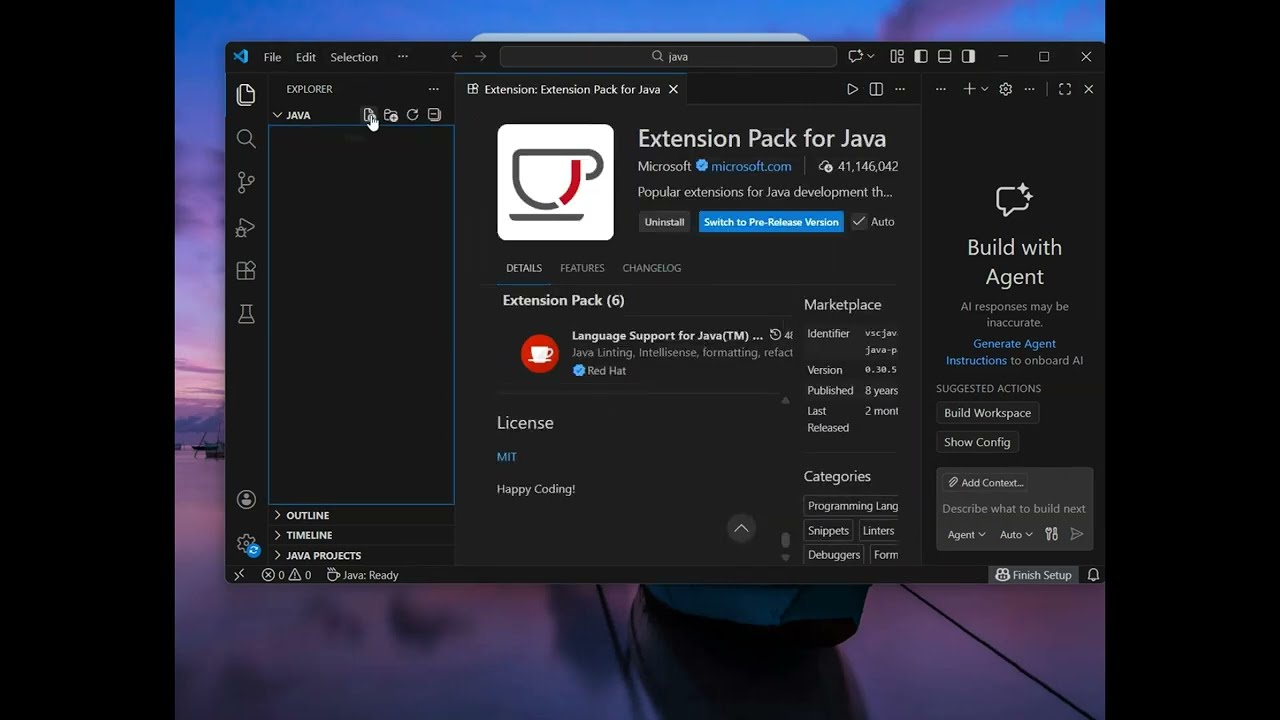Open the Selection menu
This screenshot has height=720, width=1280.
click(354, 57)
